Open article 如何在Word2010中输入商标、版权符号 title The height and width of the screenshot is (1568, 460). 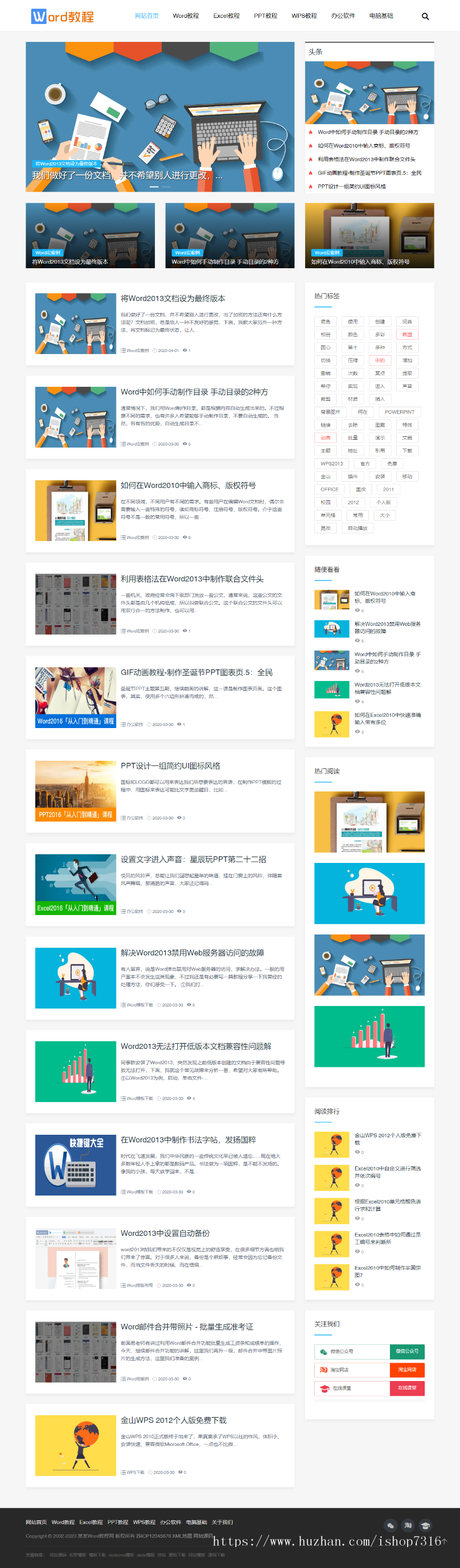coord(188,485)
